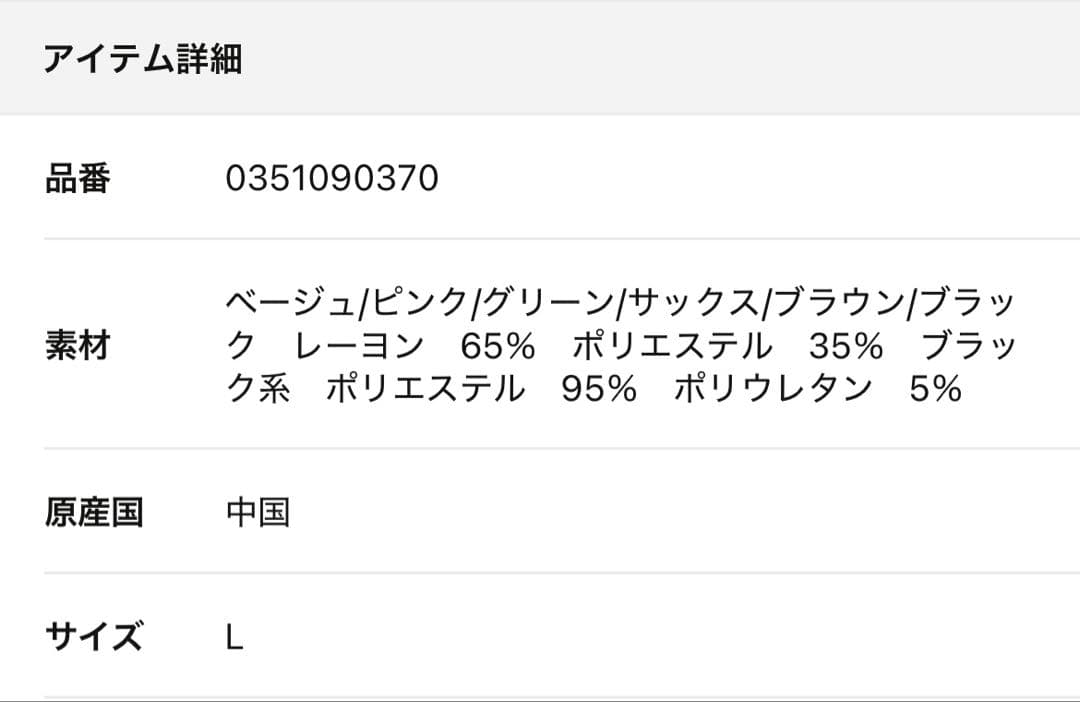Select the サイズ row label
The height and width of the screenshot is (702, 1080).
(x=94, y=636)
